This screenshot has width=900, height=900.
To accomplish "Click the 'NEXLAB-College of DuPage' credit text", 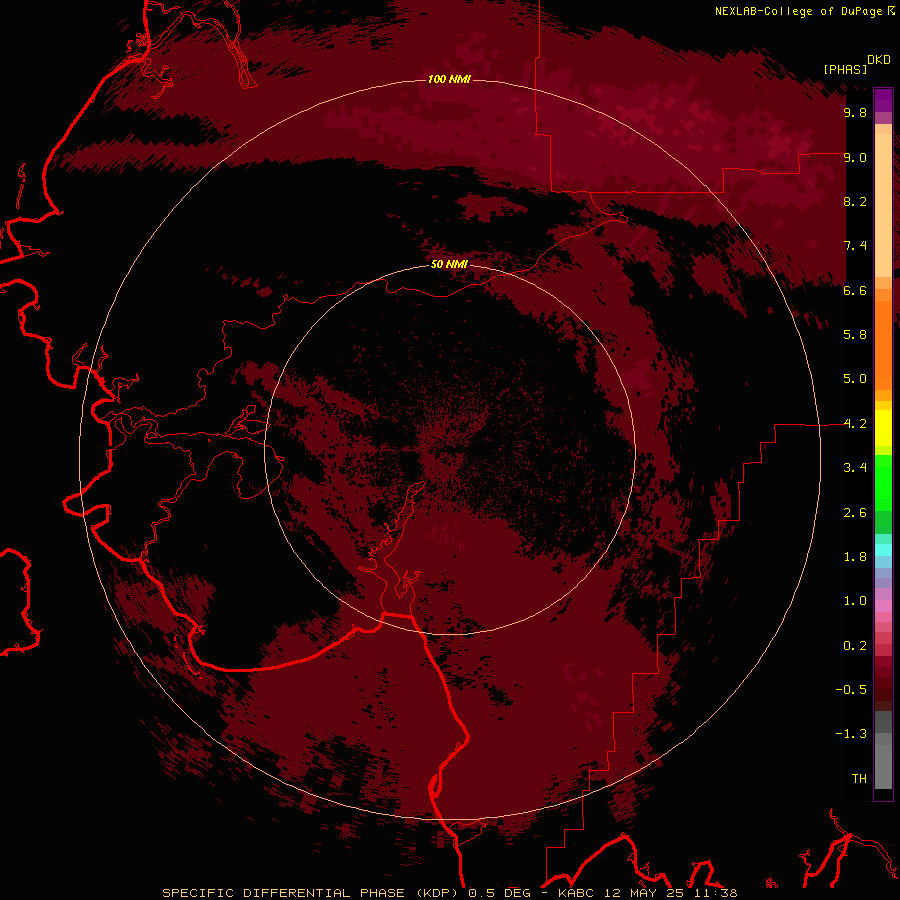I will click(798, 11).
